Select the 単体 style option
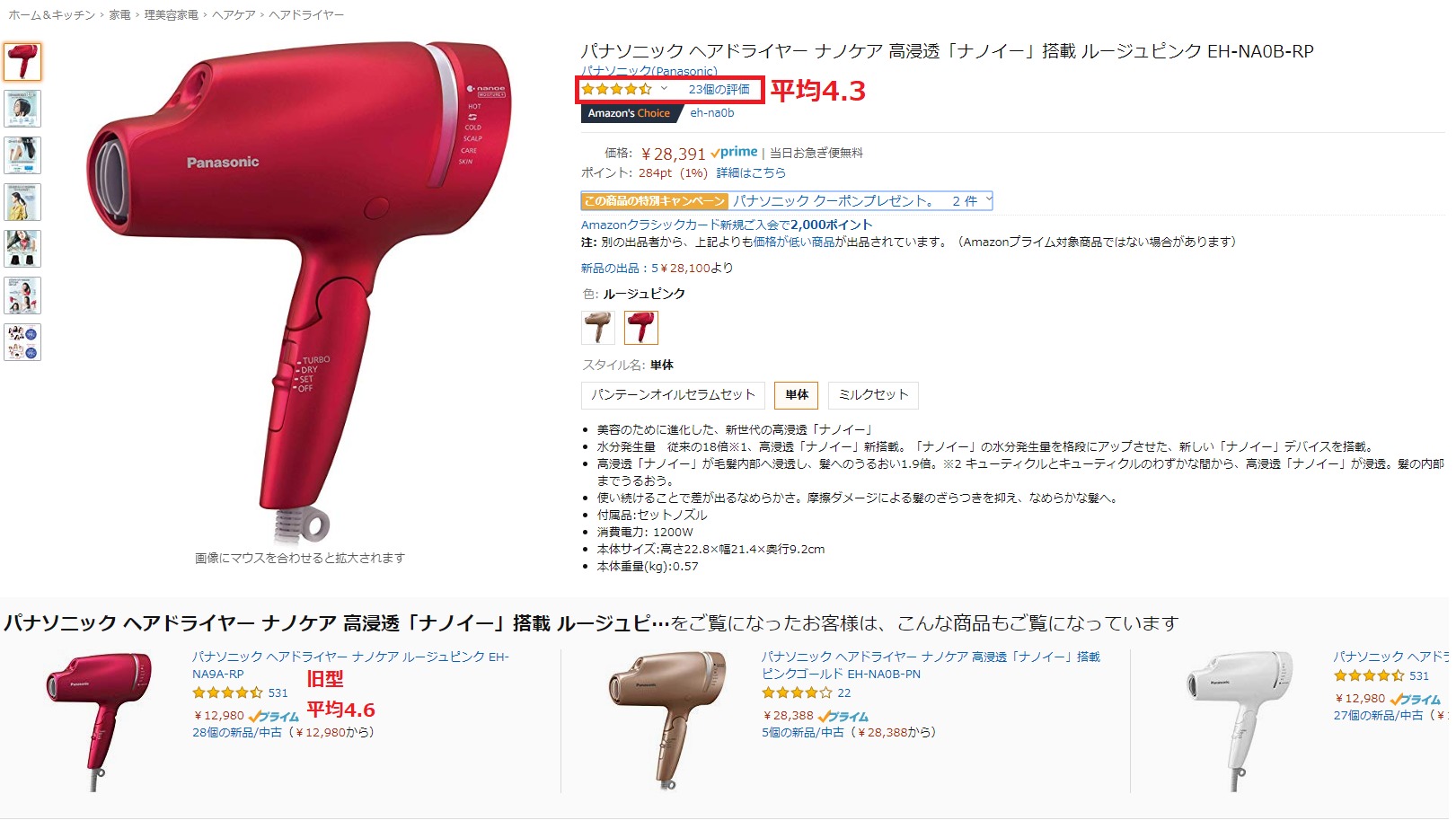Image resolution: width=1456 pixels, height=829 pixels. pos(797,395)
